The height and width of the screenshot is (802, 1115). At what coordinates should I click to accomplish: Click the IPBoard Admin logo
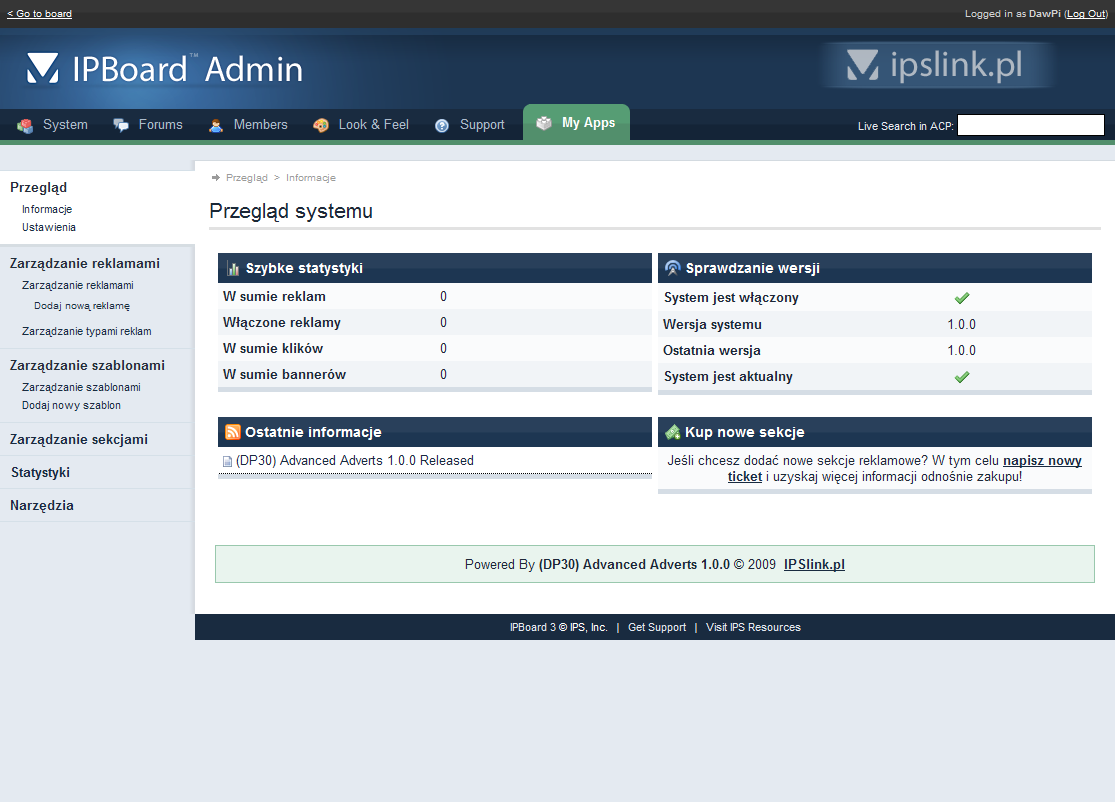click(x=165, y=68)
